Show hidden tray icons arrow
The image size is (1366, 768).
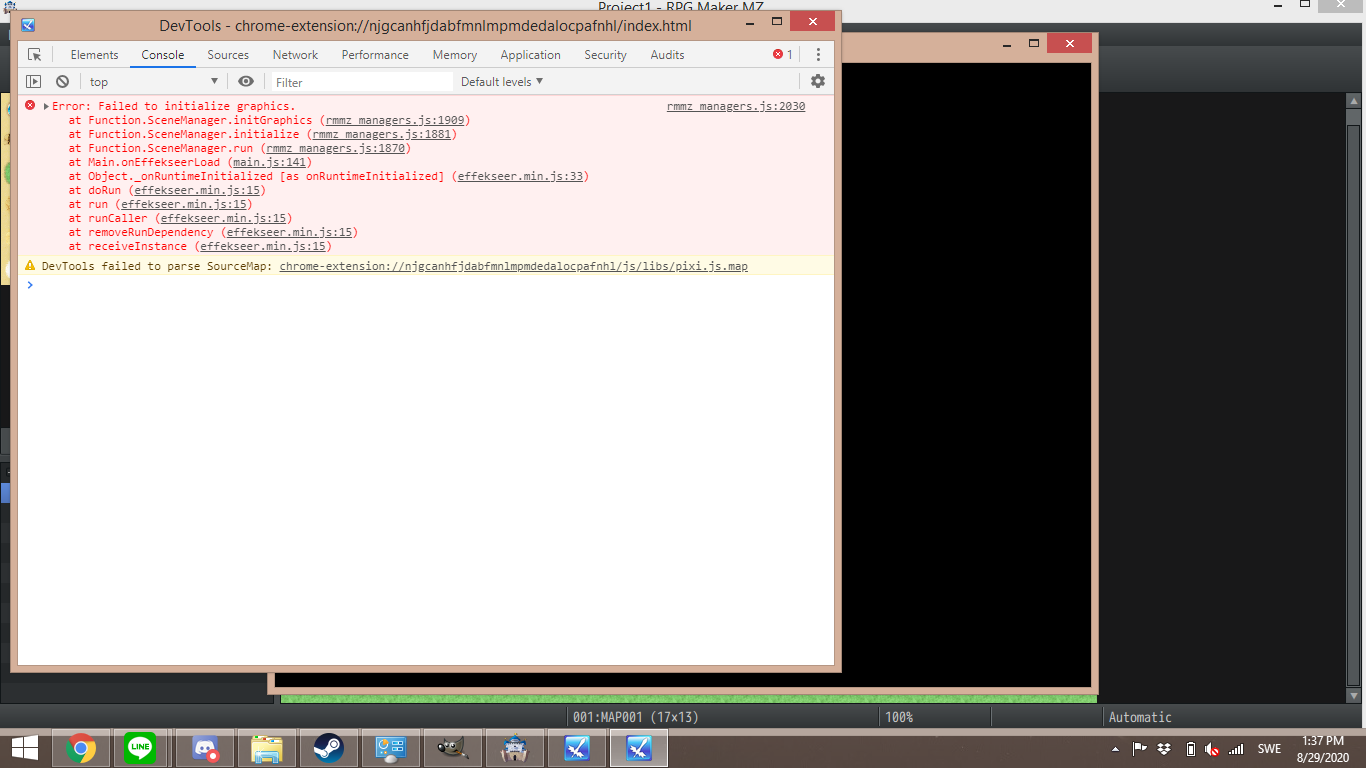point(1116,749)
